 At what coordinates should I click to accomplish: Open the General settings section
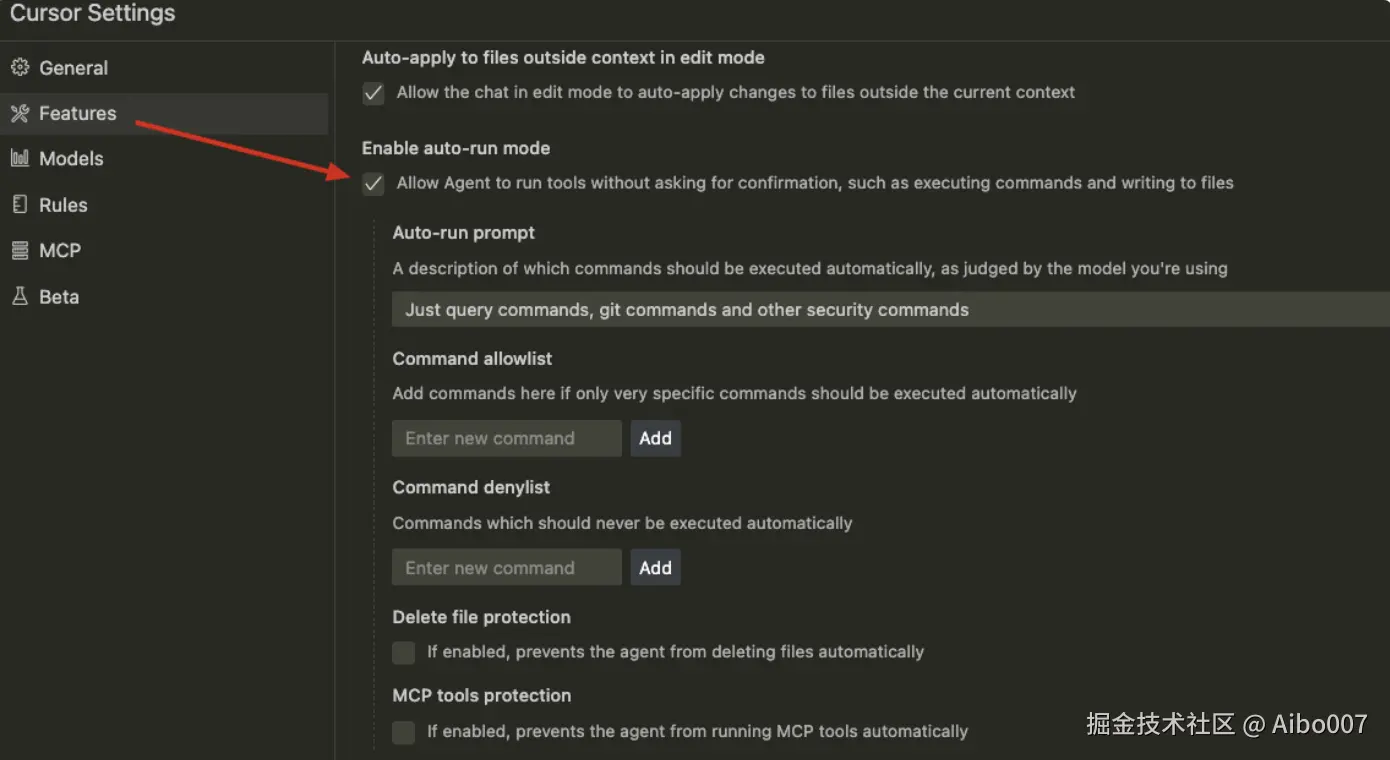[x=73, y=68]
